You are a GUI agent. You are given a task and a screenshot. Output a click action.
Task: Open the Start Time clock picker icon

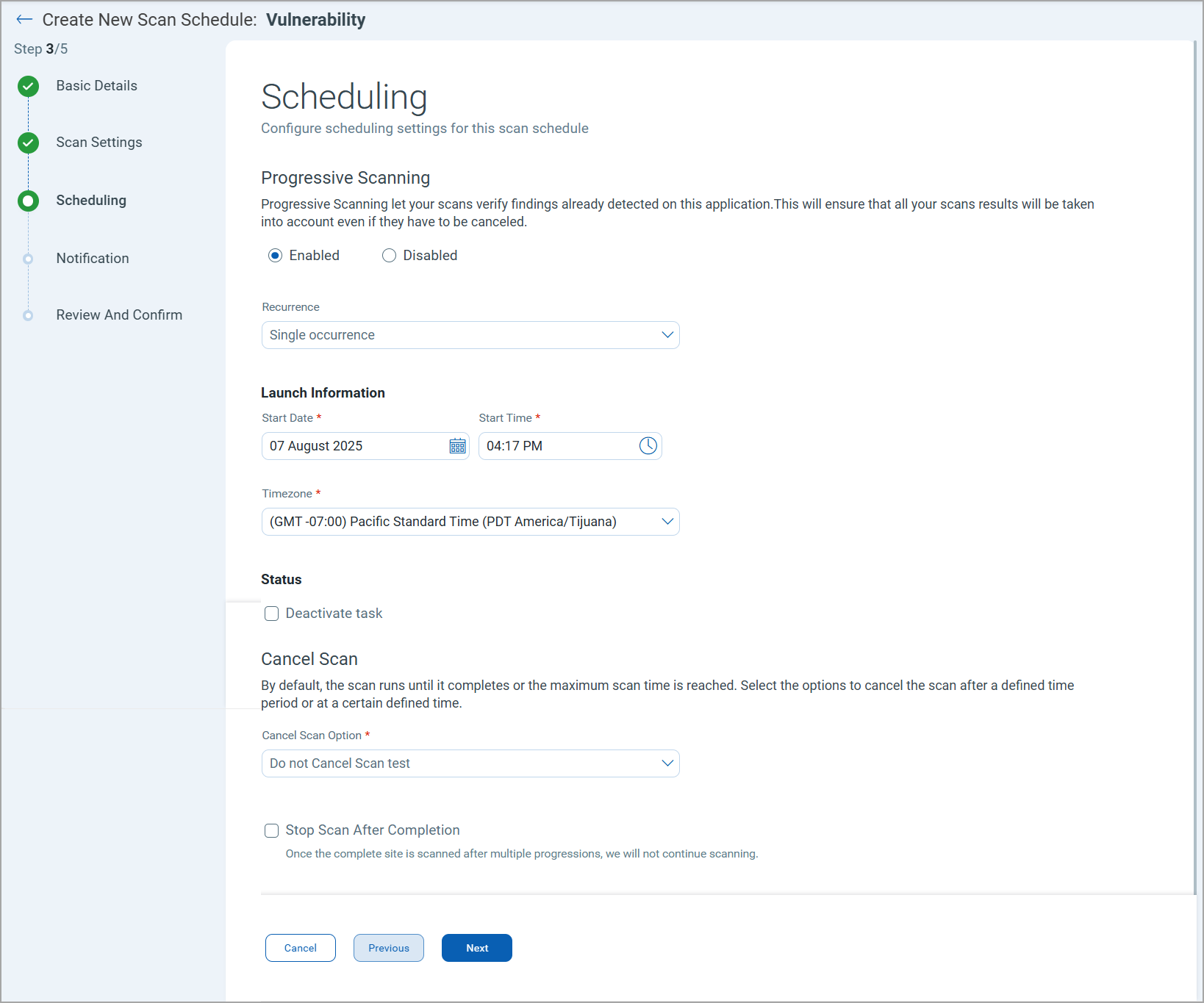(648, 446)
